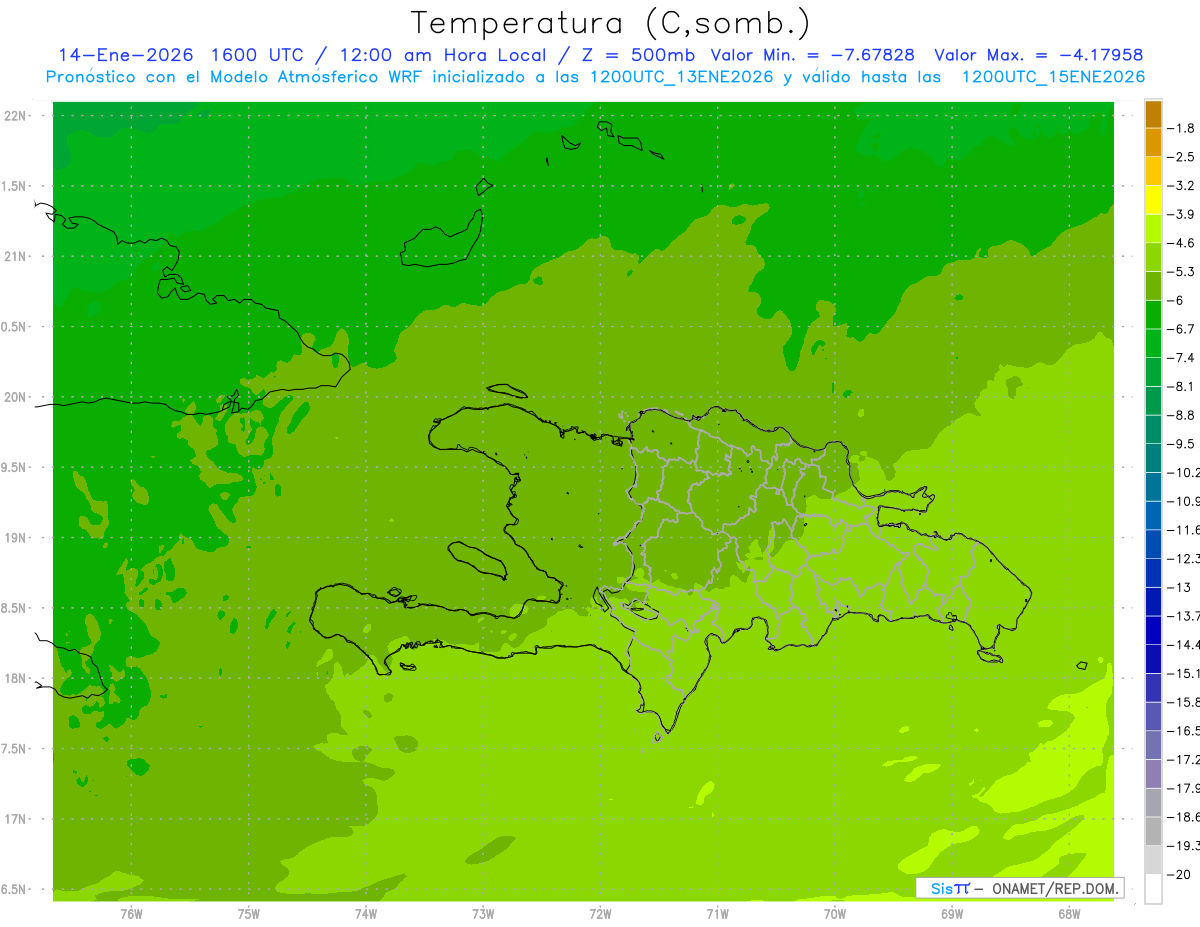1200x927 pixels.
Task: Click blue swatch between -11.6 and -12.3
Action: click(1153, 544)
